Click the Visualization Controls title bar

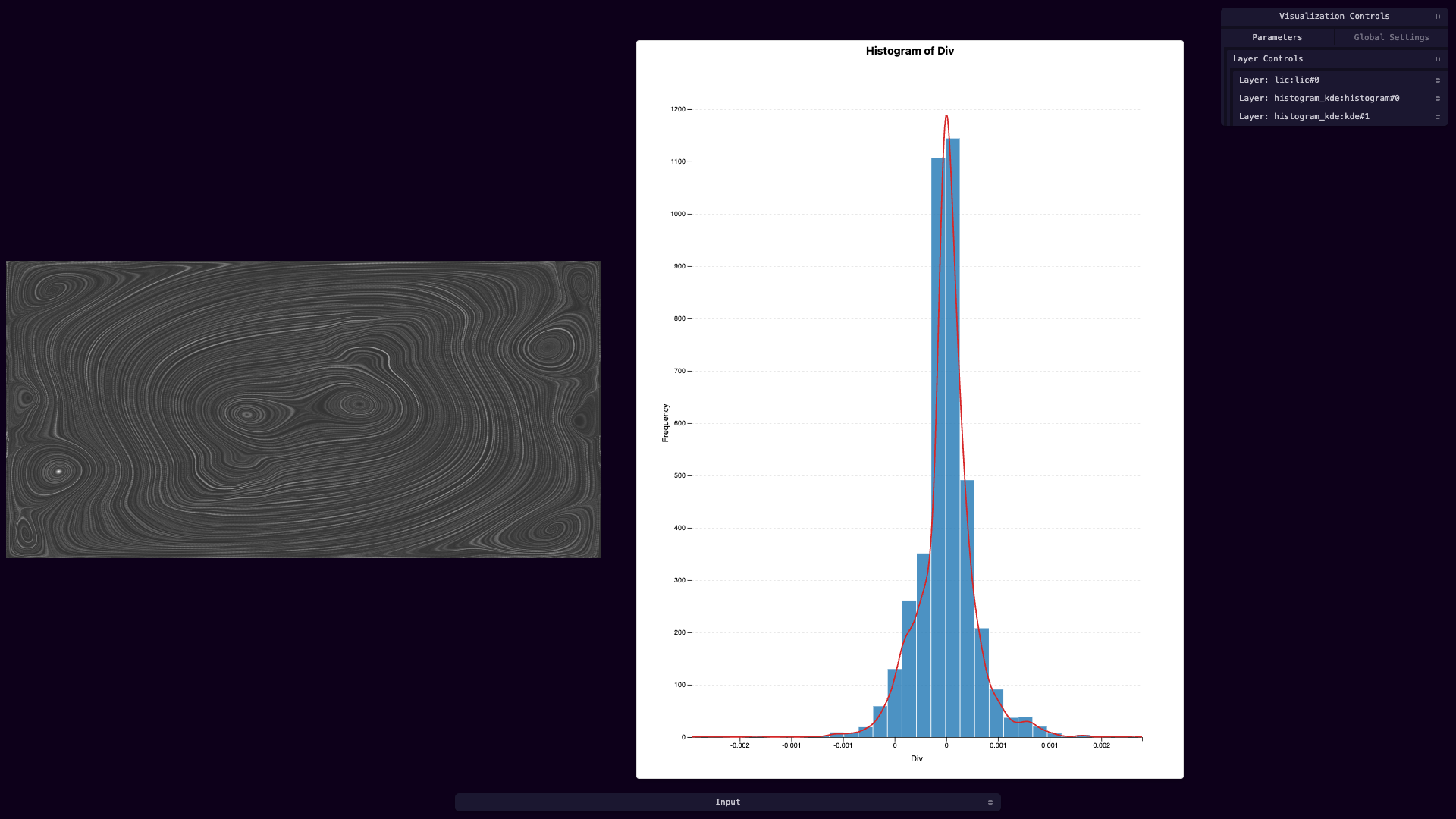[x=1334, y=17]
